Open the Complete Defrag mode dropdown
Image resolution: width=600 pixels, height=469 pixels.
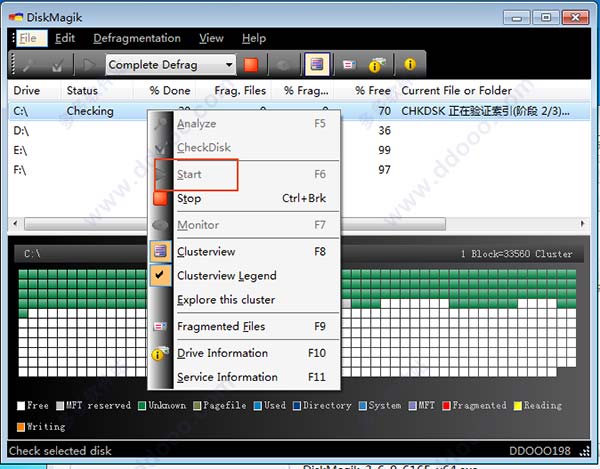[x=171, y=64]
